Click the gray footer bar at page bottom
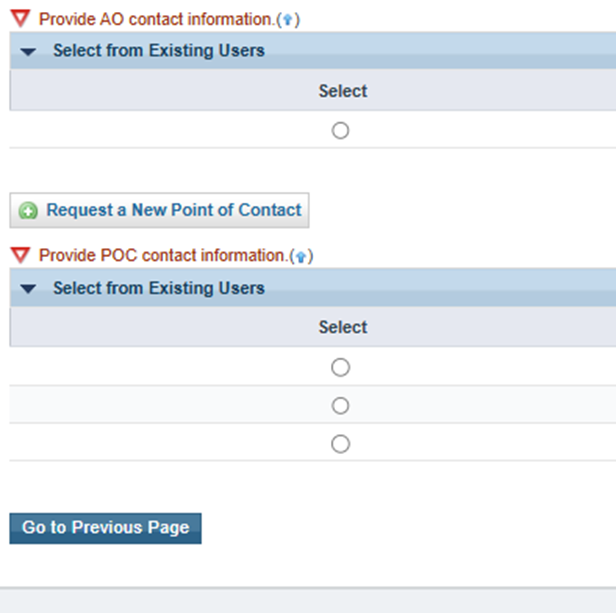The height and width of the screenshot is (613, 616). point(308,600)
